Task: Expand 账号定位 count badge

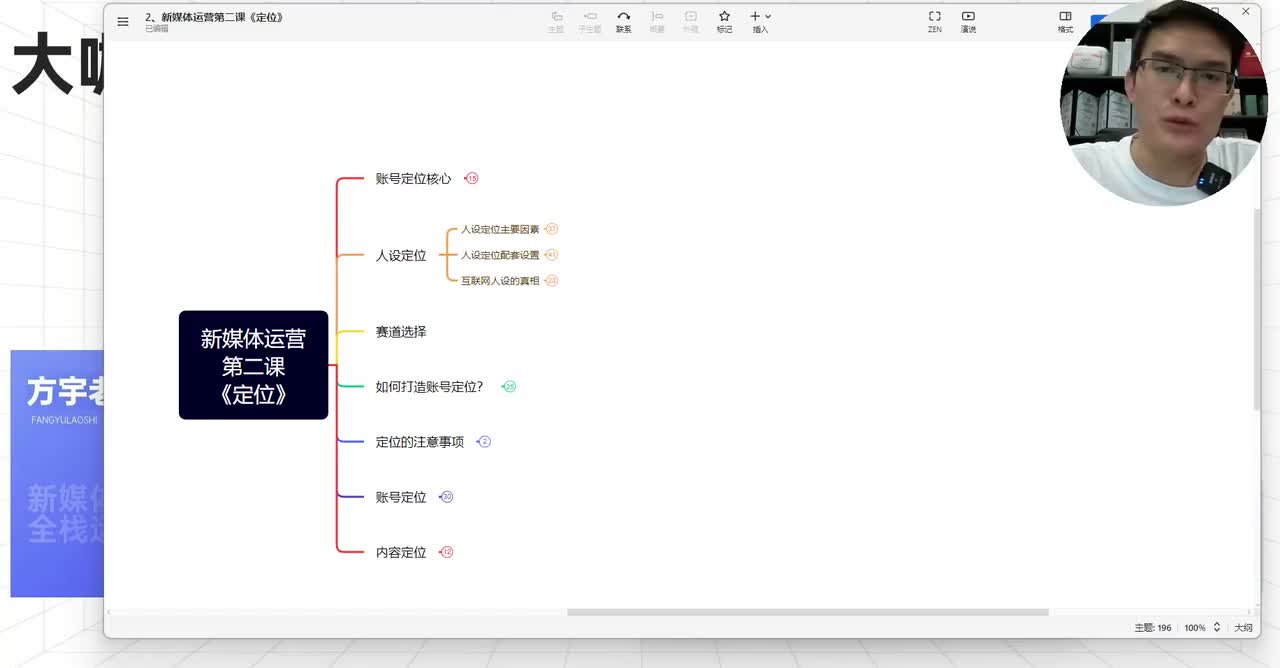Action: 447,497
